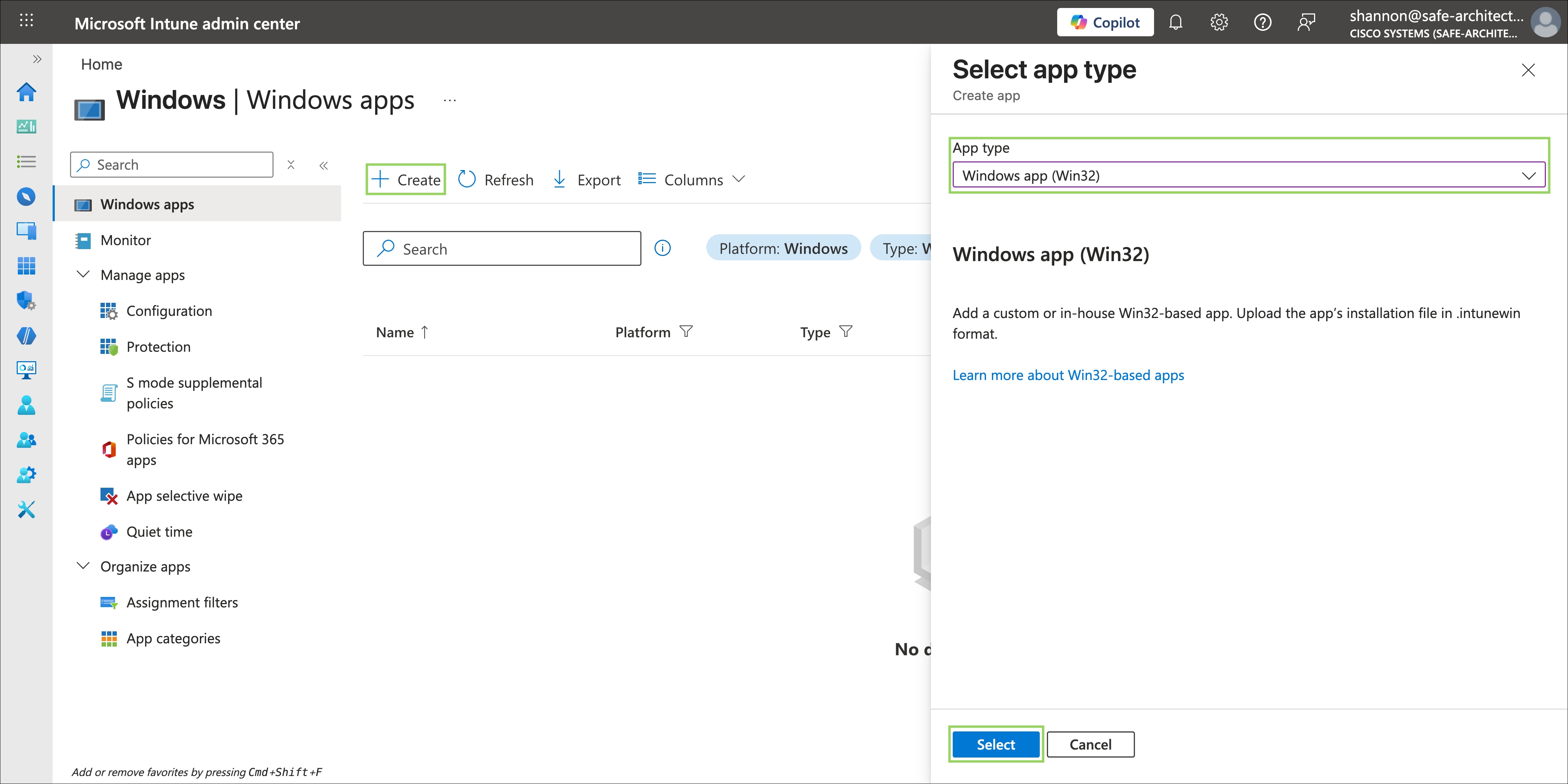
Task: Open the Groups icon in the left rail
Action: (26, 440)
